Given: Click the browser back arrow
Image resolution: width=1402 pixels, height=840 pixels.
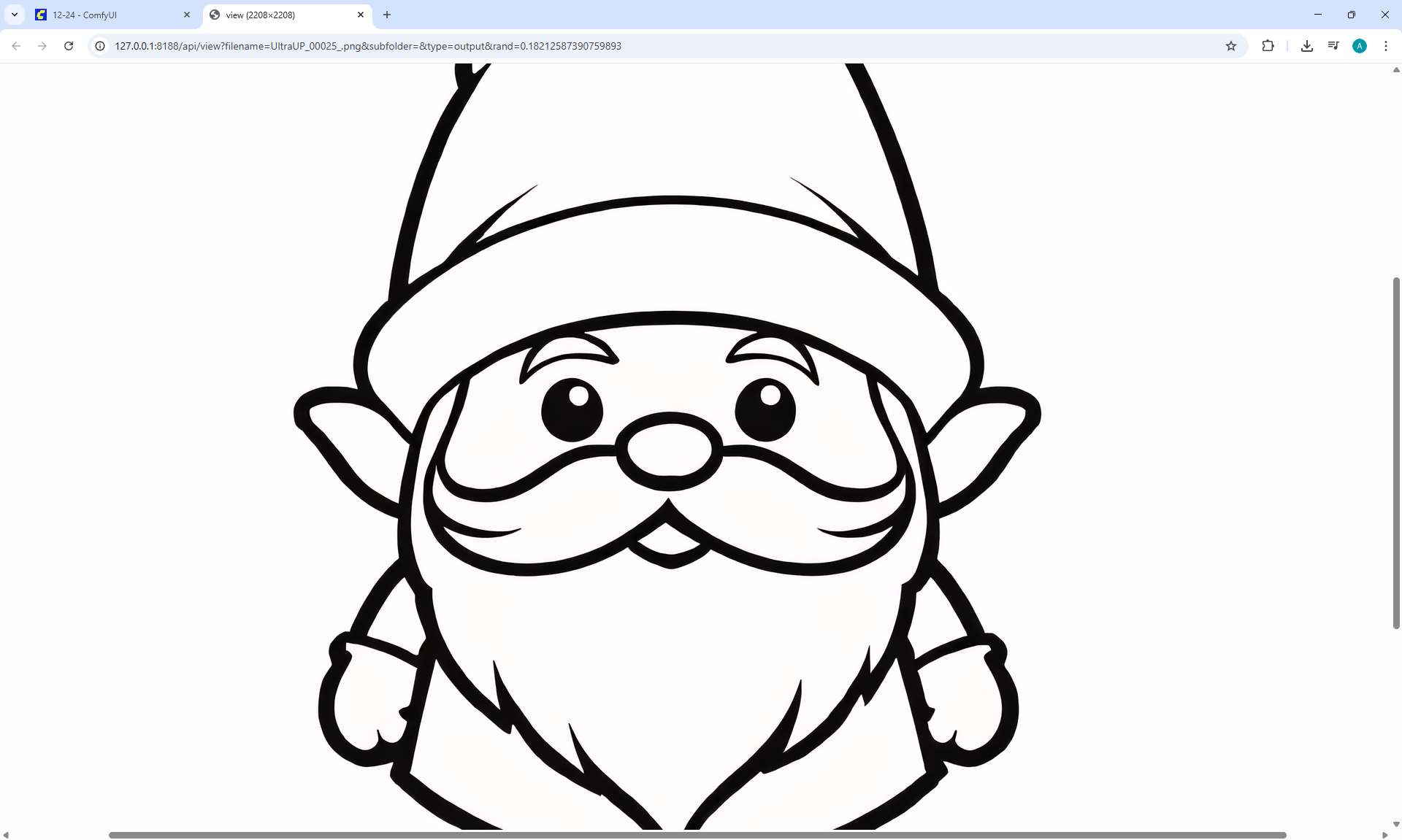Looking at the screenshot, I should tap(16, 46).
